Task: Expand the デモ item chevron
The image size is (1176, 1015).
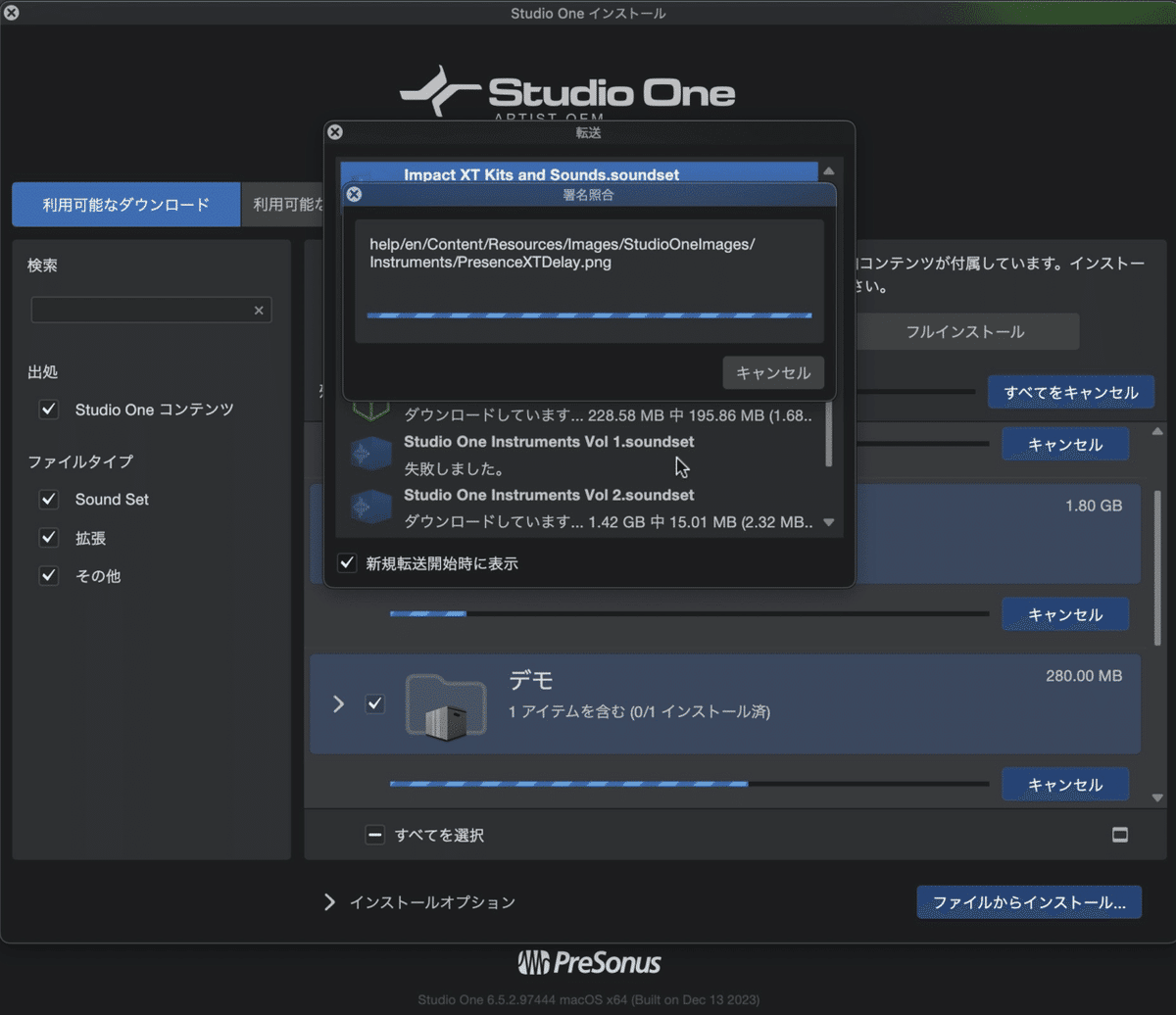Action: (338, 704)
